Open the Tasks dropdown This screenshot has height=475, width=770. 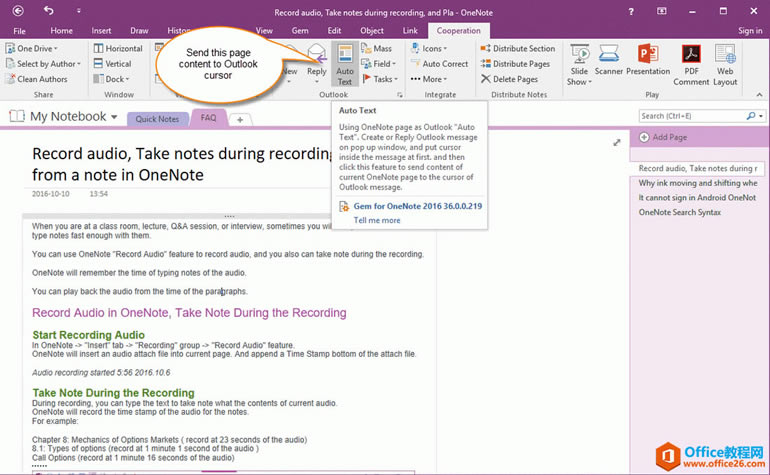[380, 79]
